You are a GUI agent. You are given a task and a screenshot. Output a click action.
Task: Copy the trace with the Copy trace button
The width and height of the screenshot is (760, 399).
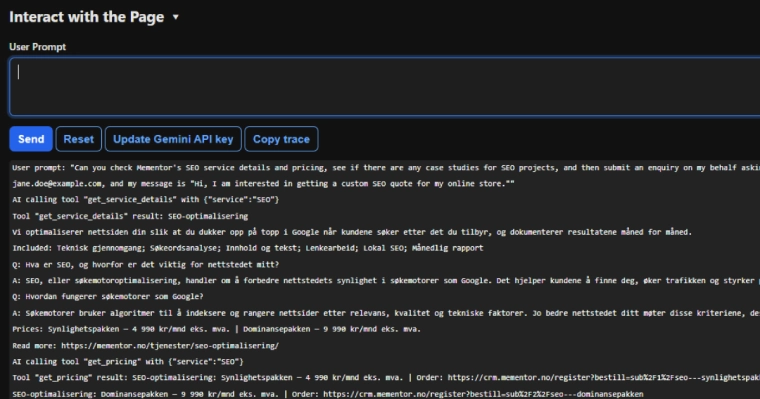[281, 139]
